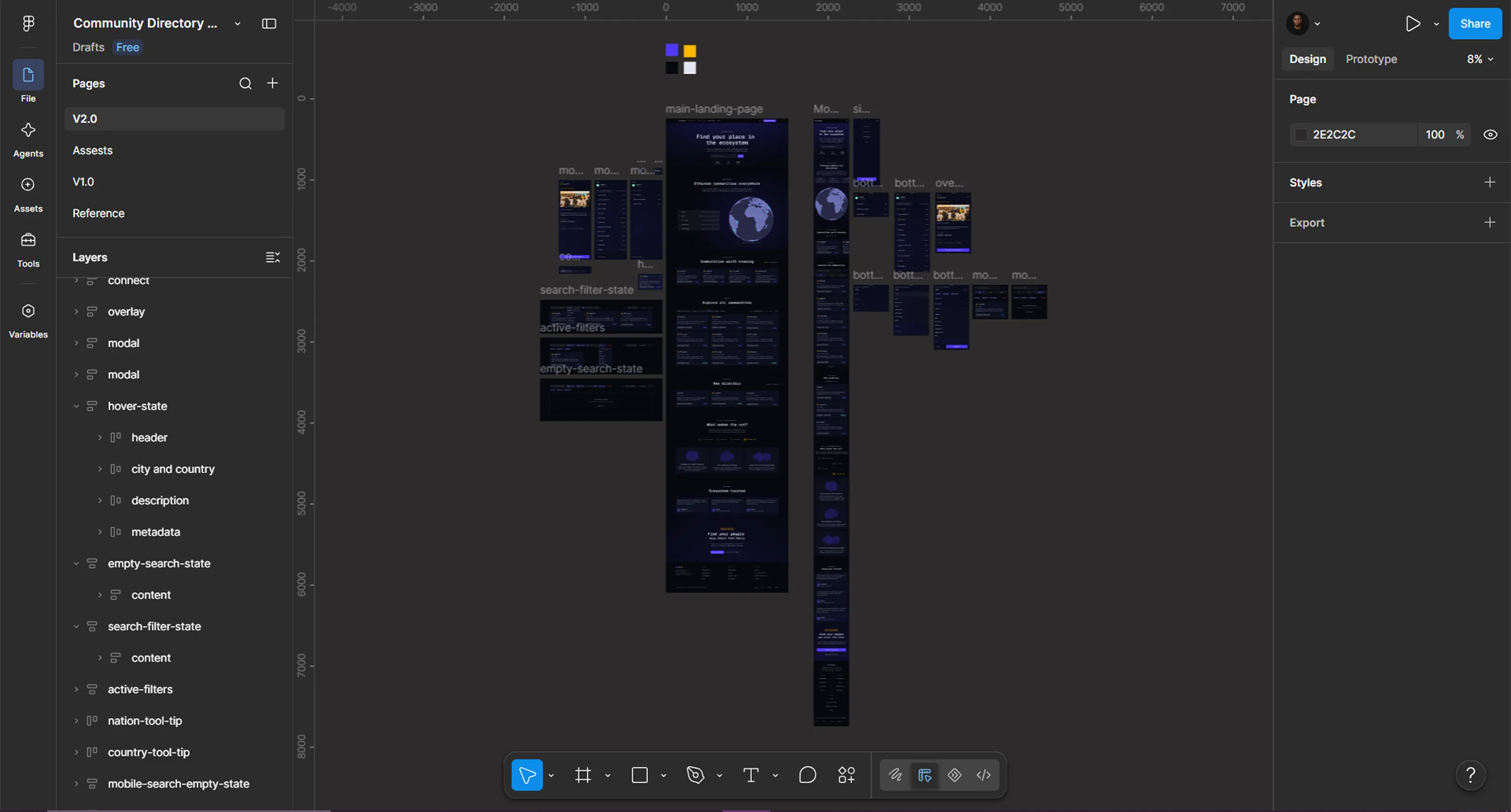Click the blue Share button
Viewport: 1511px width, 812px height.
point(1475,24)
